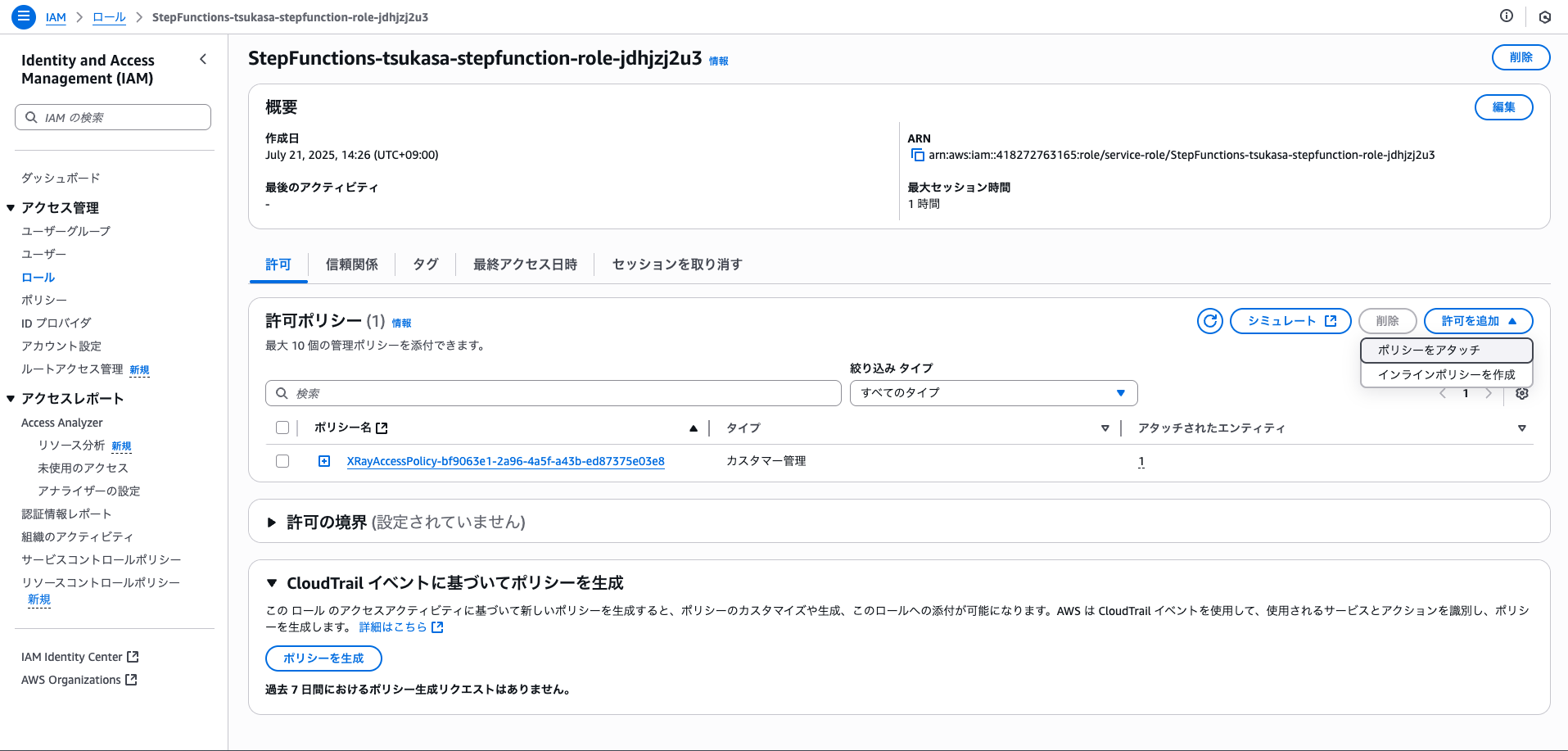Screen dimensions: 1568x751
Task: Open the hexagon settings icon in header
Action: 1545,16
